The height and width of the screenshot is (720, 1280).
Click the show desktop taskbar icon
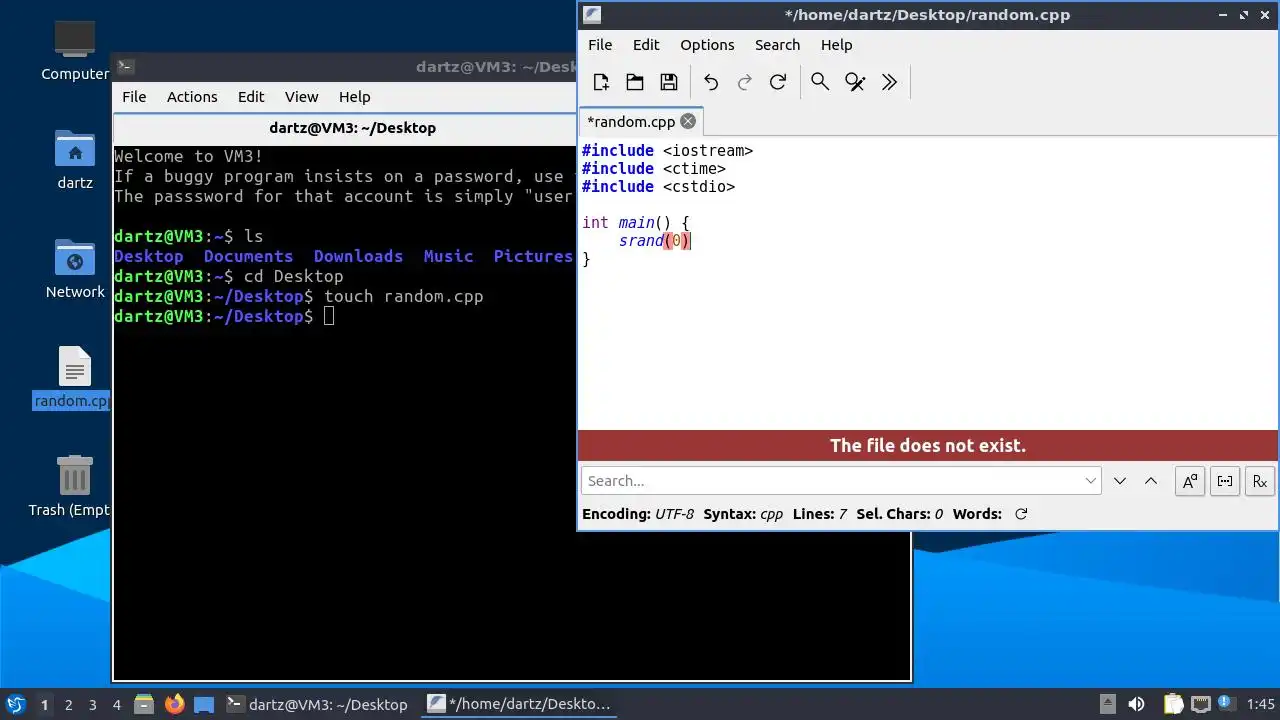[204, 704]
